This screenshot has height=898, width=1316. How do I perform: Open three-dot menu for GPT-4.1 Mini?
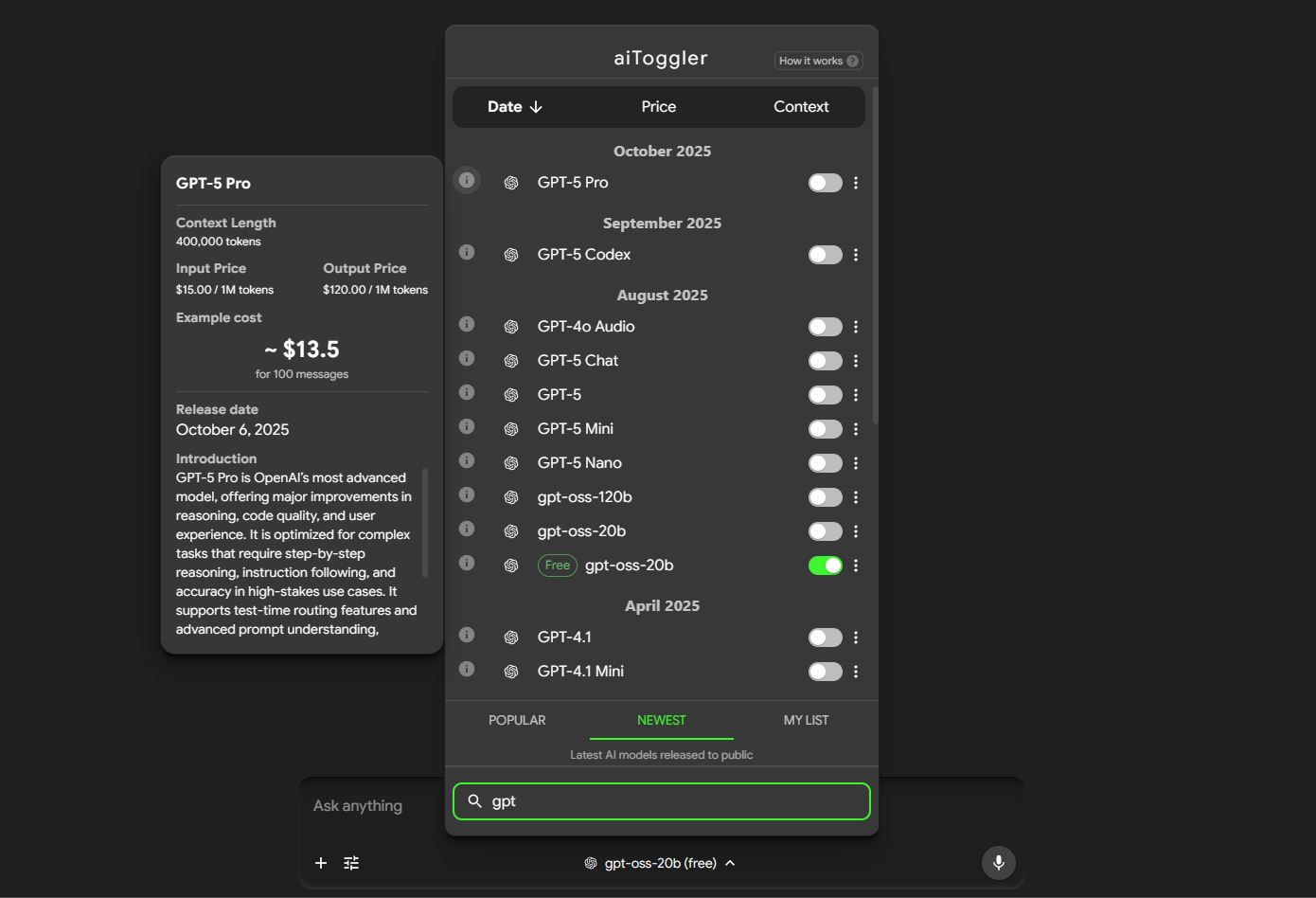(x=856, y=672)
